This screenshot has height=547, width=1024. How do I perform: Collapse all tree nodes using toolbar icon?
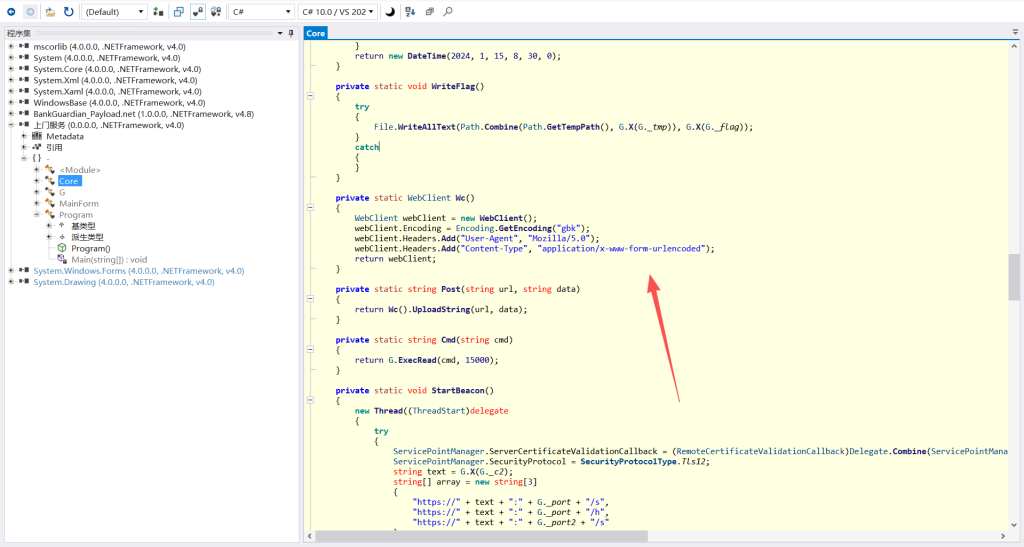coord(430,12)
